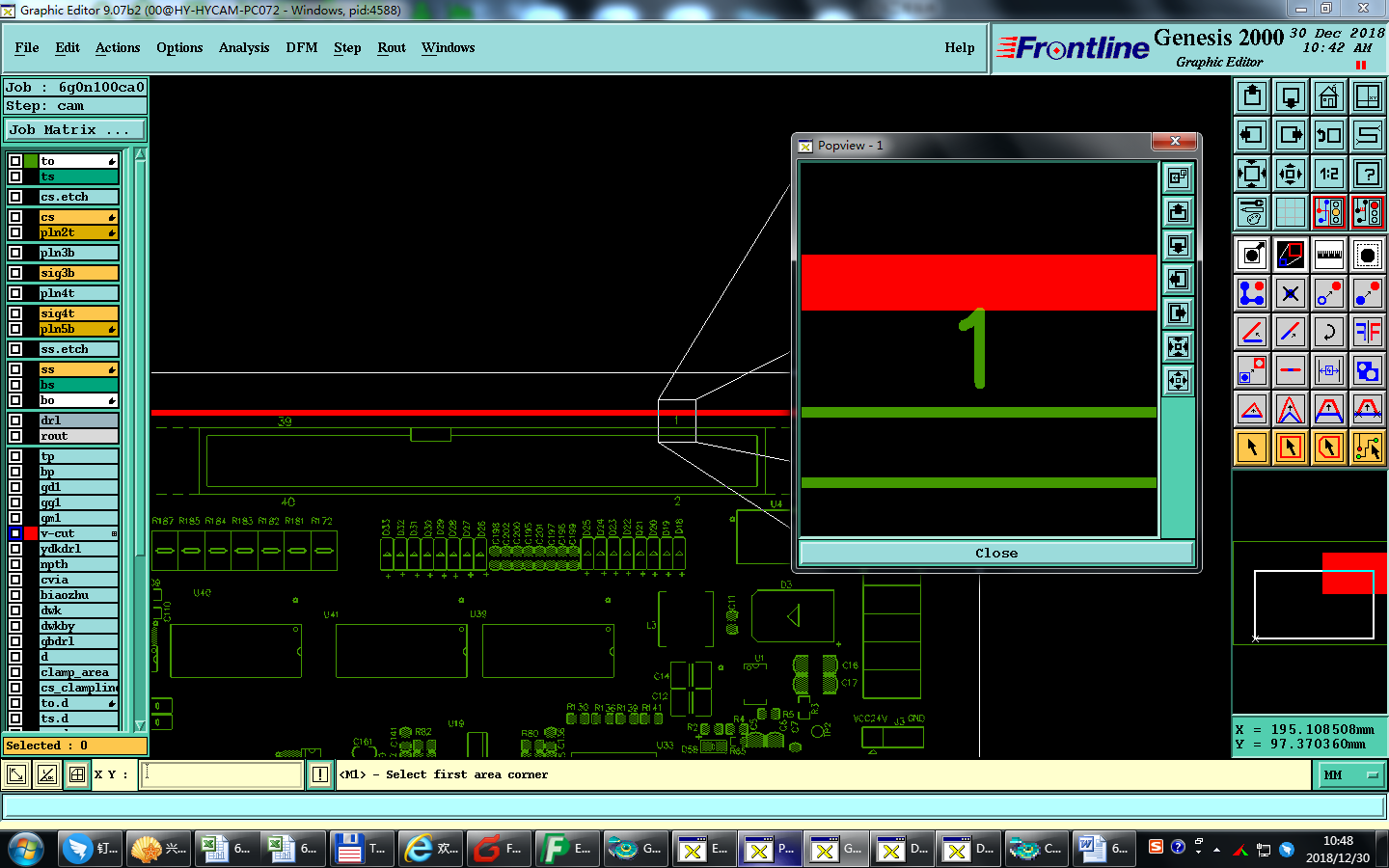Toggle the sig3b layer checkbox

[15, 273]
